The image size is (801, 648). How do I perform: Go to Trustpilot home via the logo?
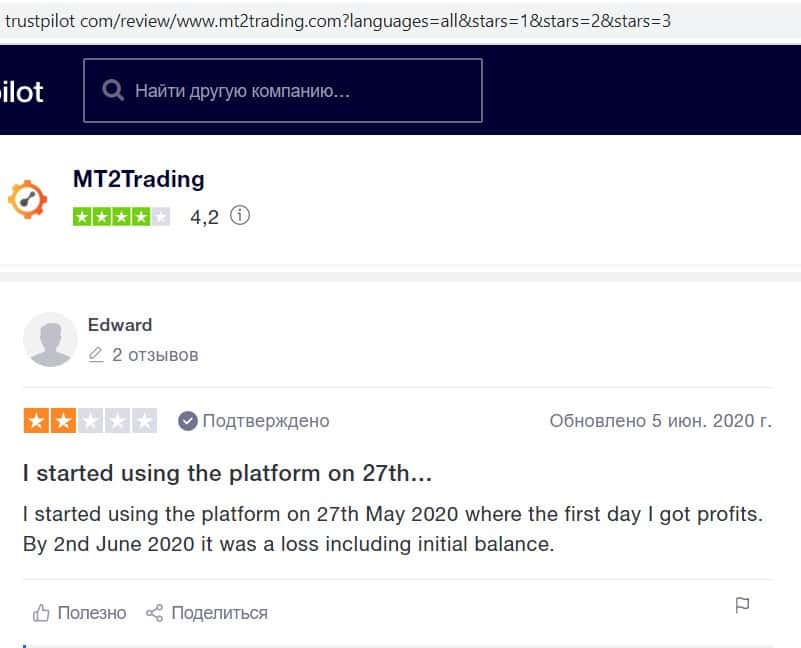(21, 92)
